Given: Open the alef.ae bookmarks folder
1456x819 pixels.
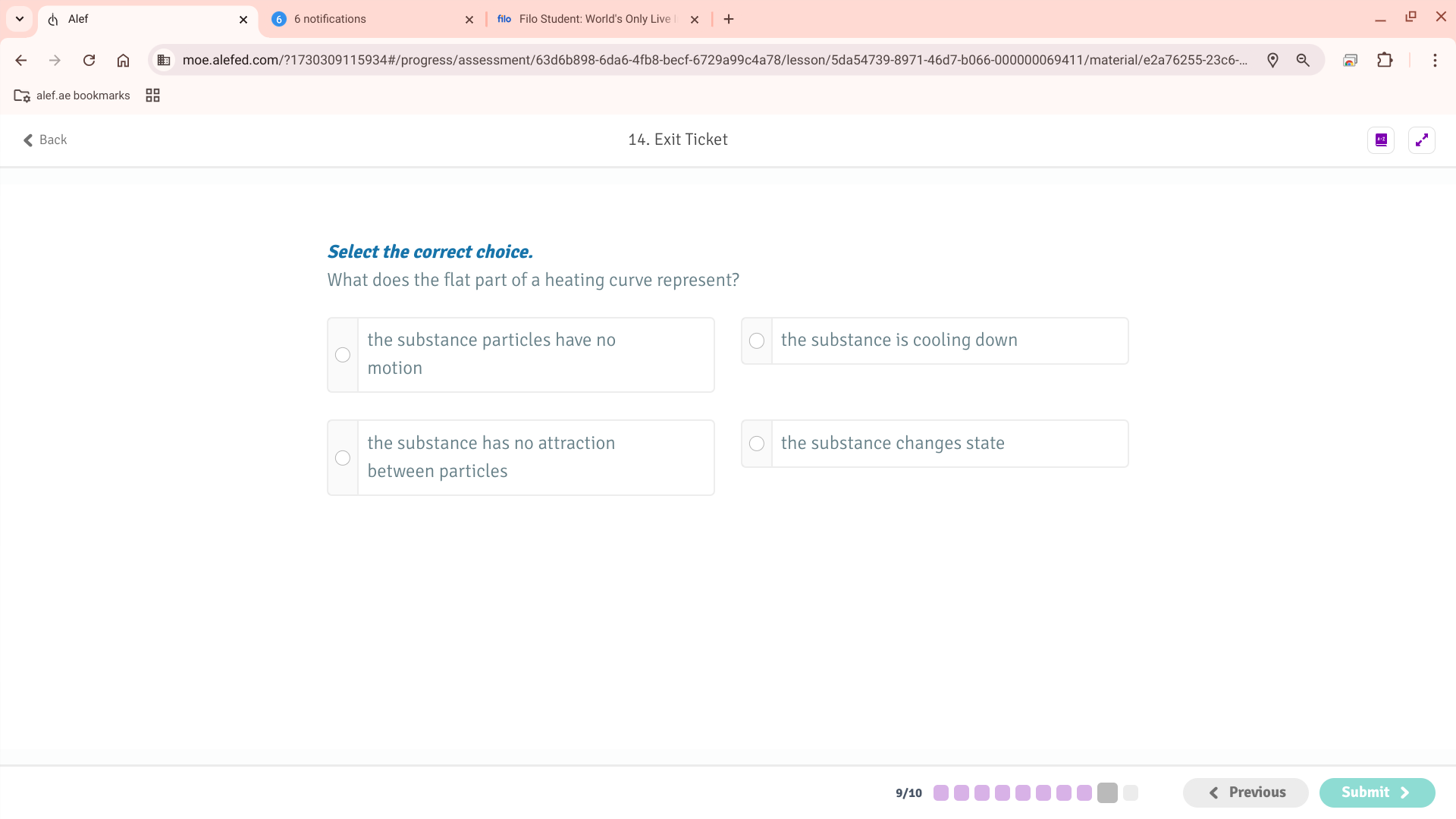Looking at the screenshot, I should (73, 96).
